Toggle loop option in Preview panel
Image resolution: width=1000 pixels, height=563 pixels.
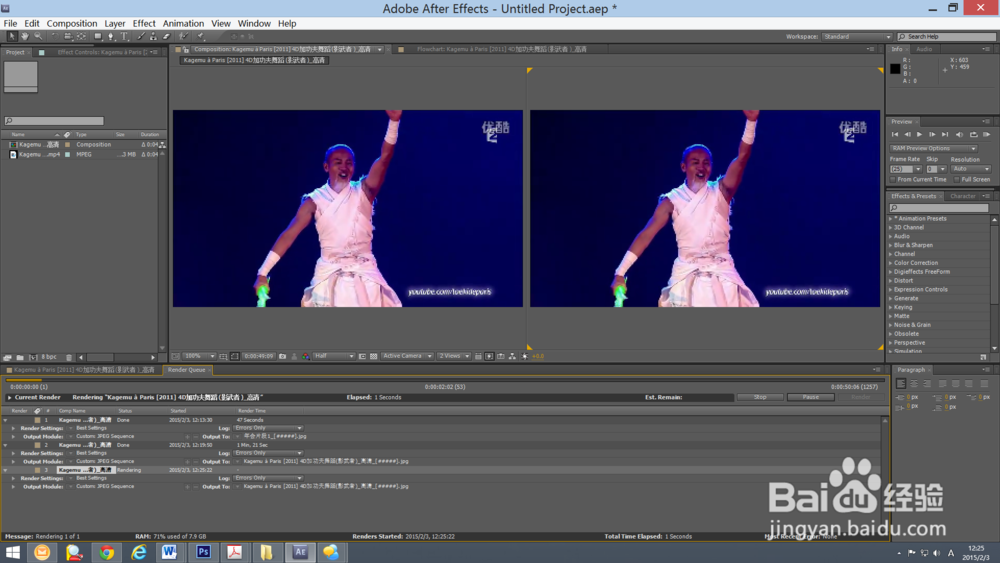(x=973, y=135)
